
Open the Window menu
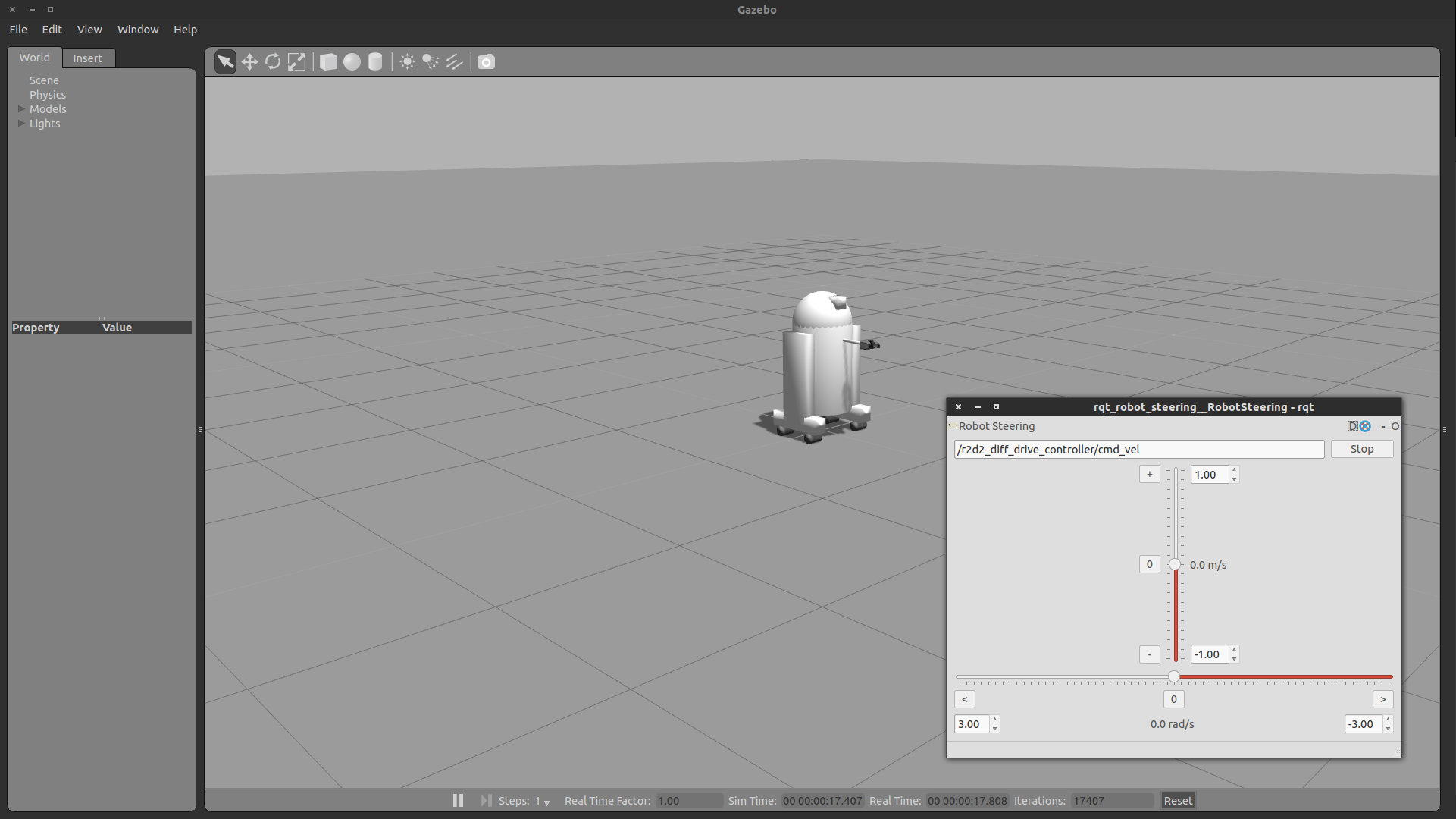138,30
